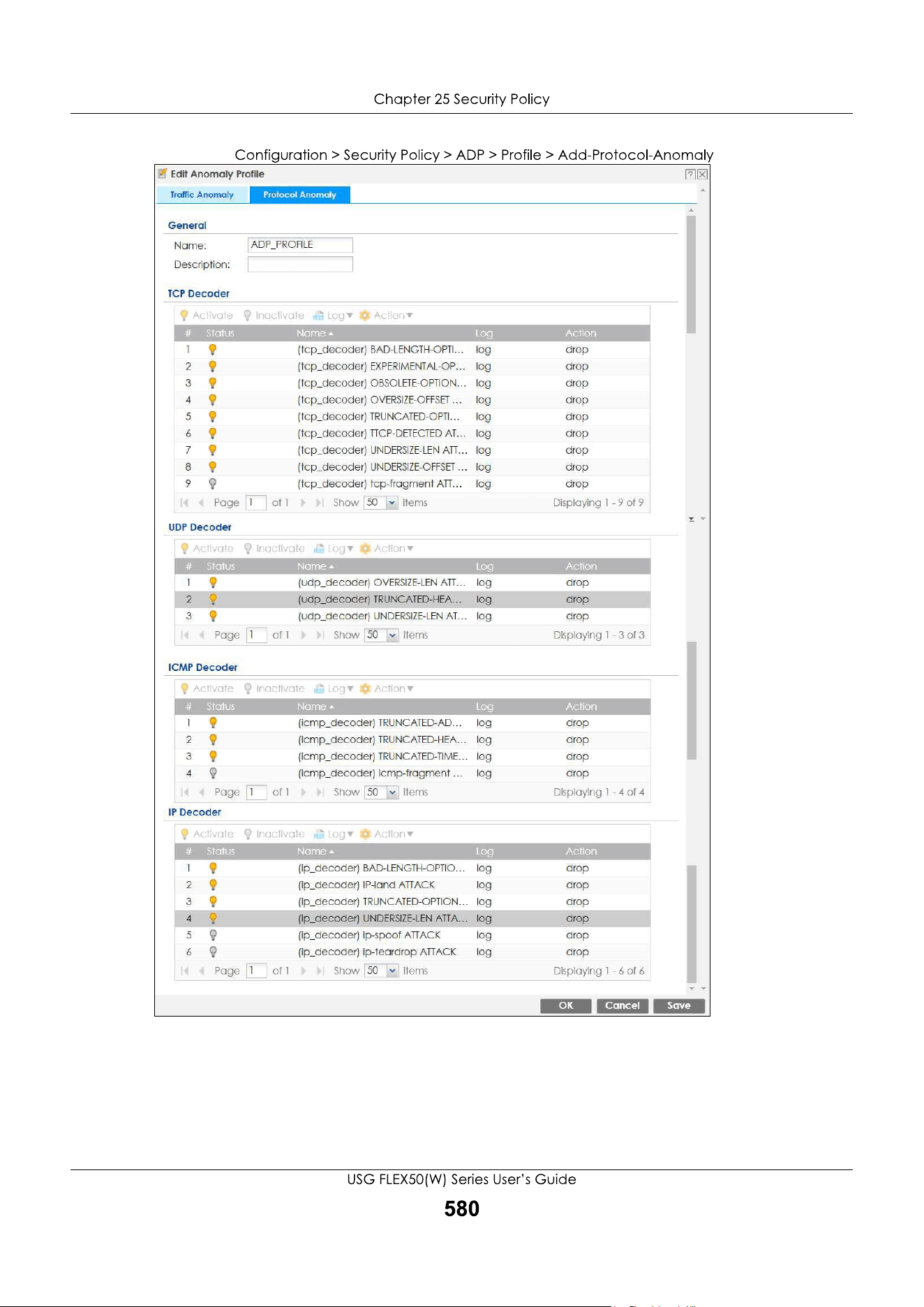The image size is (924, 1307).
Task: Open items-per-page dropdown in IP Decoder pager
Action: tap(392, 971)
